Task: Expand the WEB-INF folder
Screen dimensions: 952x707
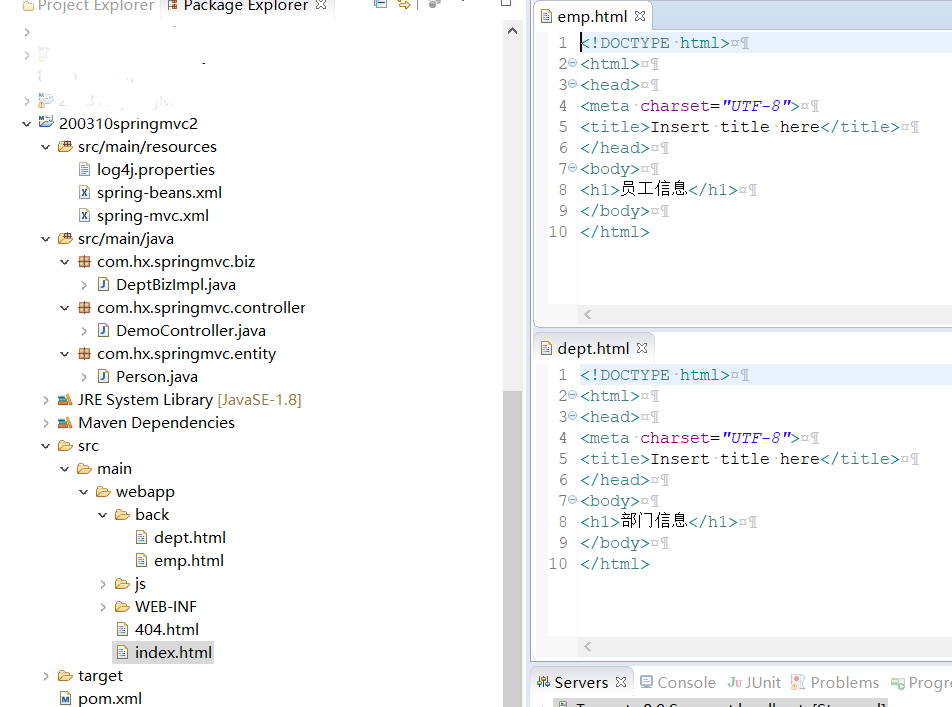Action: (x=103, y=607)
